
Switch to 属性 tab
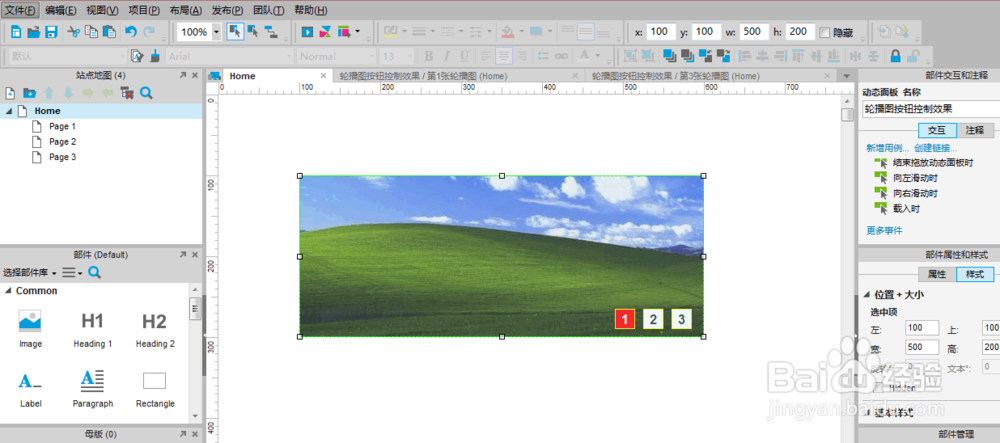pos(937,274)
